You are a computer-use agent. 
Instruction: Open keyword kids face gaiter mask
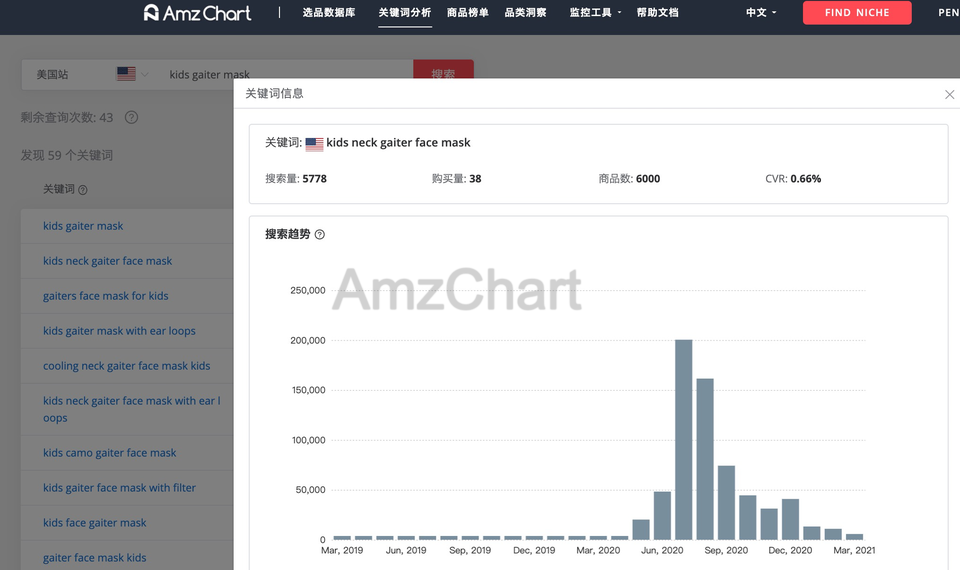tap(94, 522)
